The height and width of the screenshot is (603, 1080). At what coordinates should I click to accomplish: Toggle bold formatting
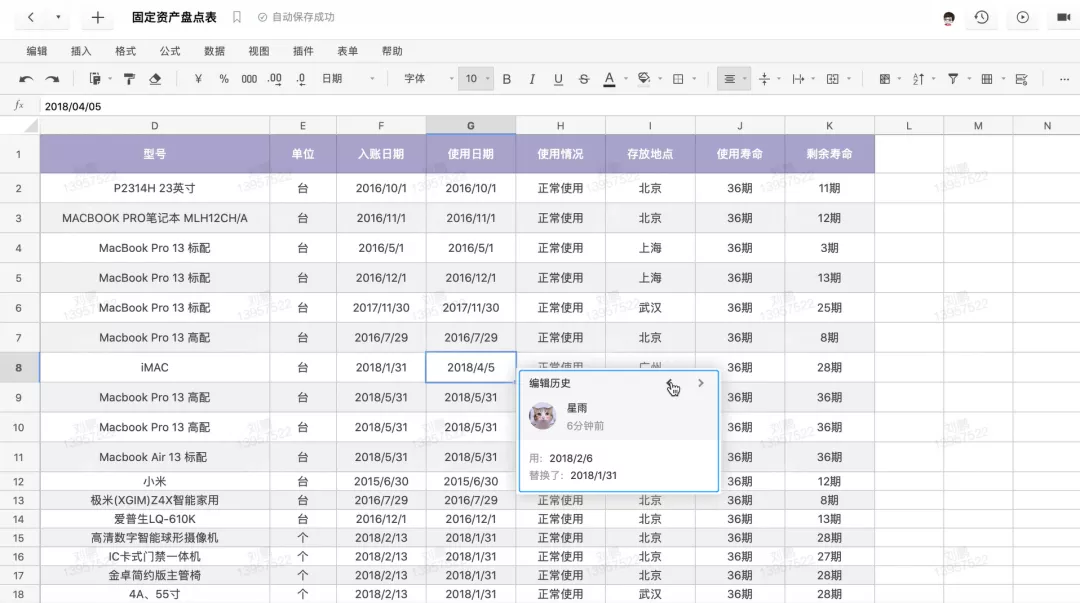click(506, 79)
